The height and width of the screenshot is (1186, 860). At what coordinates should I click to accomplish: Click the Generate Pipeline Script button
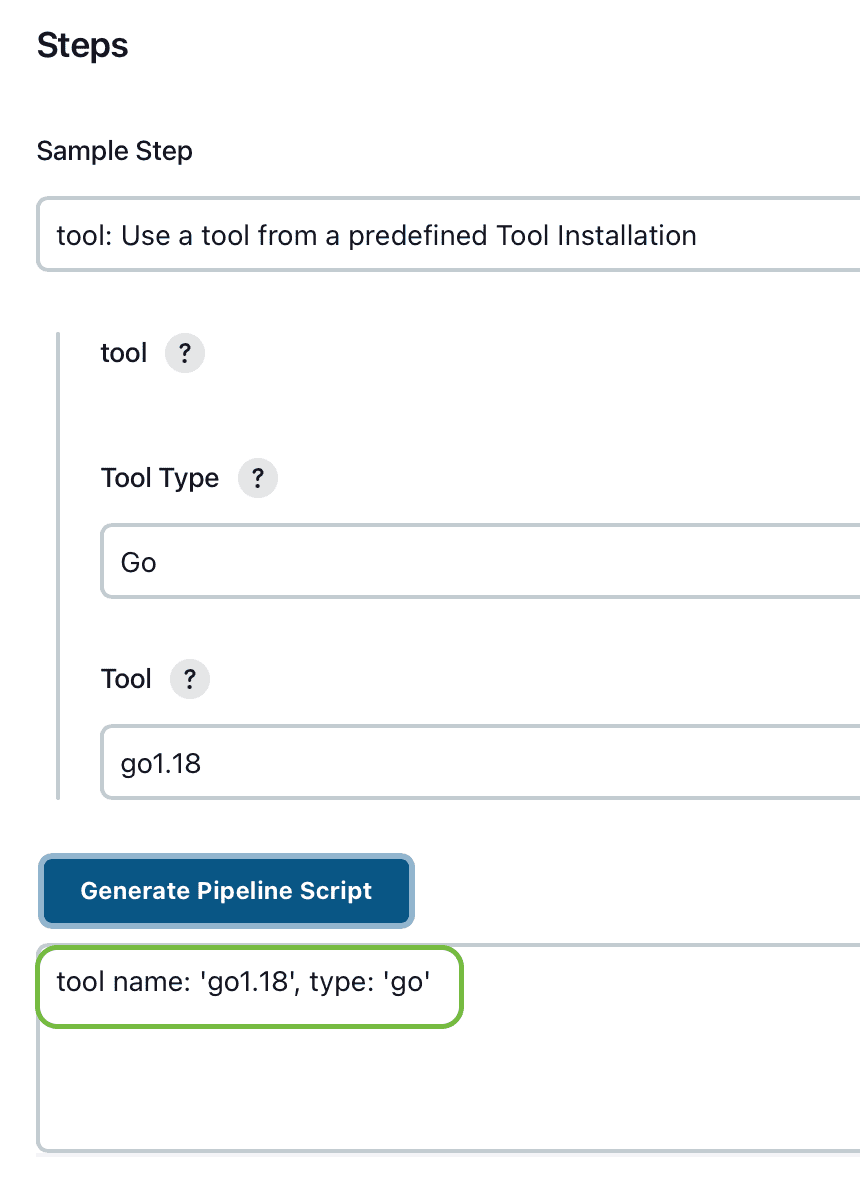tap(225, 891)
